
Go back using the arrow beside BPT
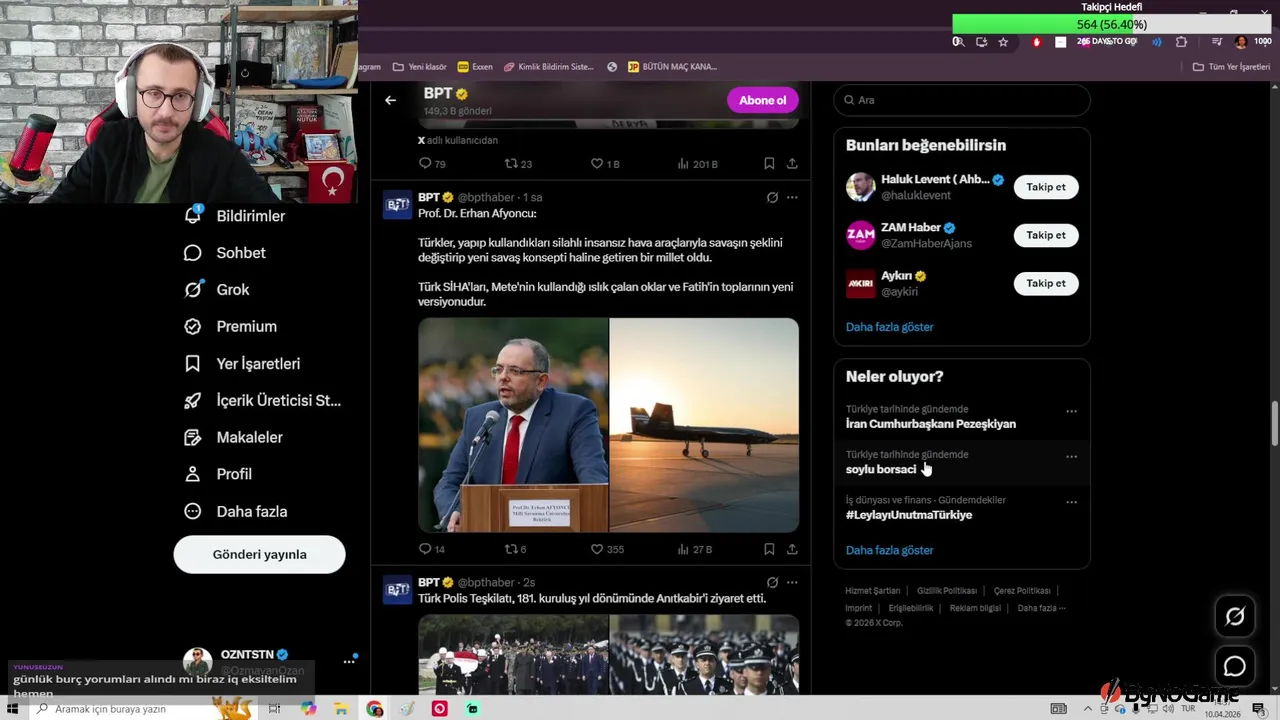pyautogui.click(x=390, y=100)
